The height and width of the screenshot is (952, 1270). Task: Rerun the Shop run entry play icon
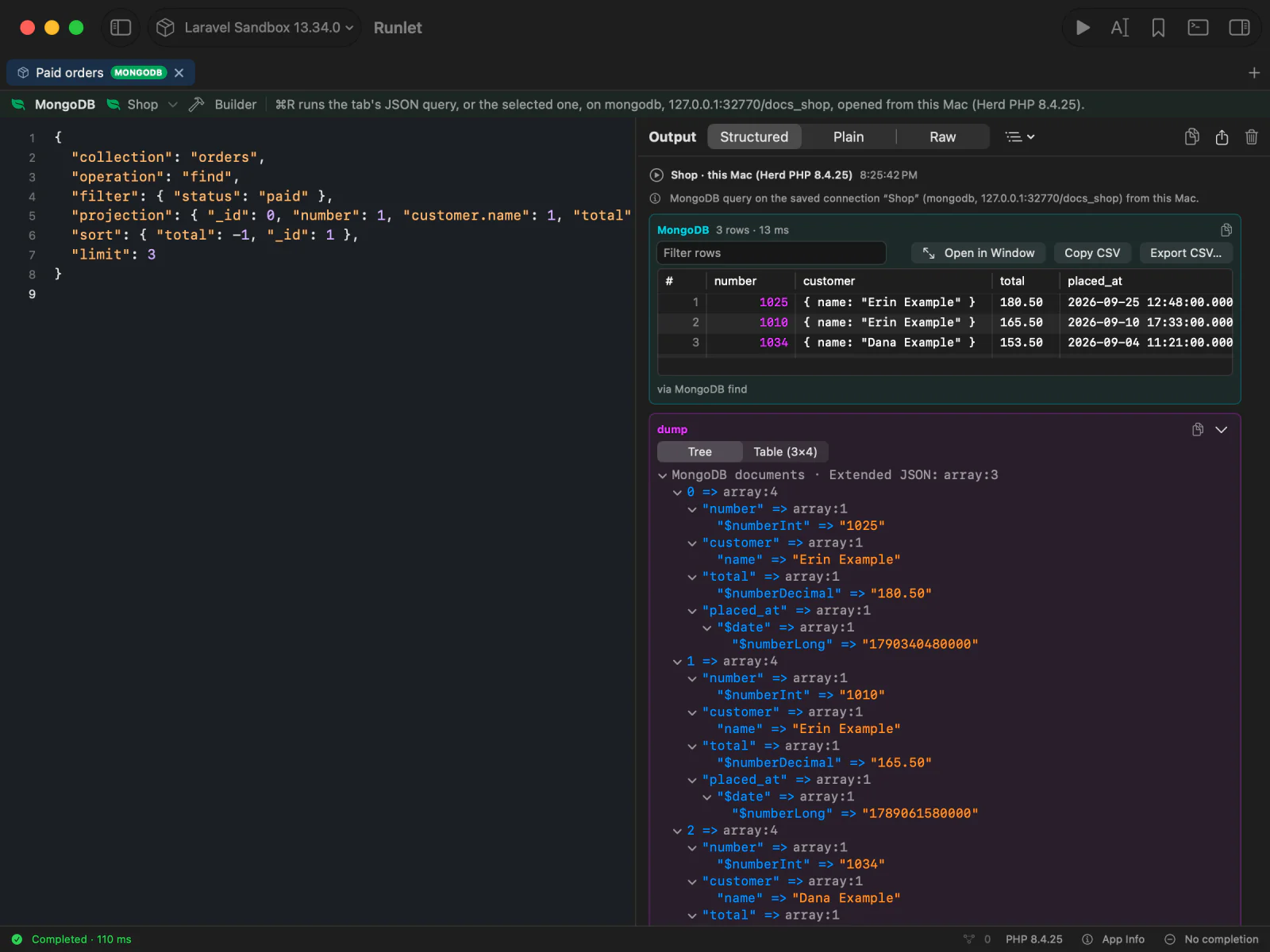tap(656, 175)
